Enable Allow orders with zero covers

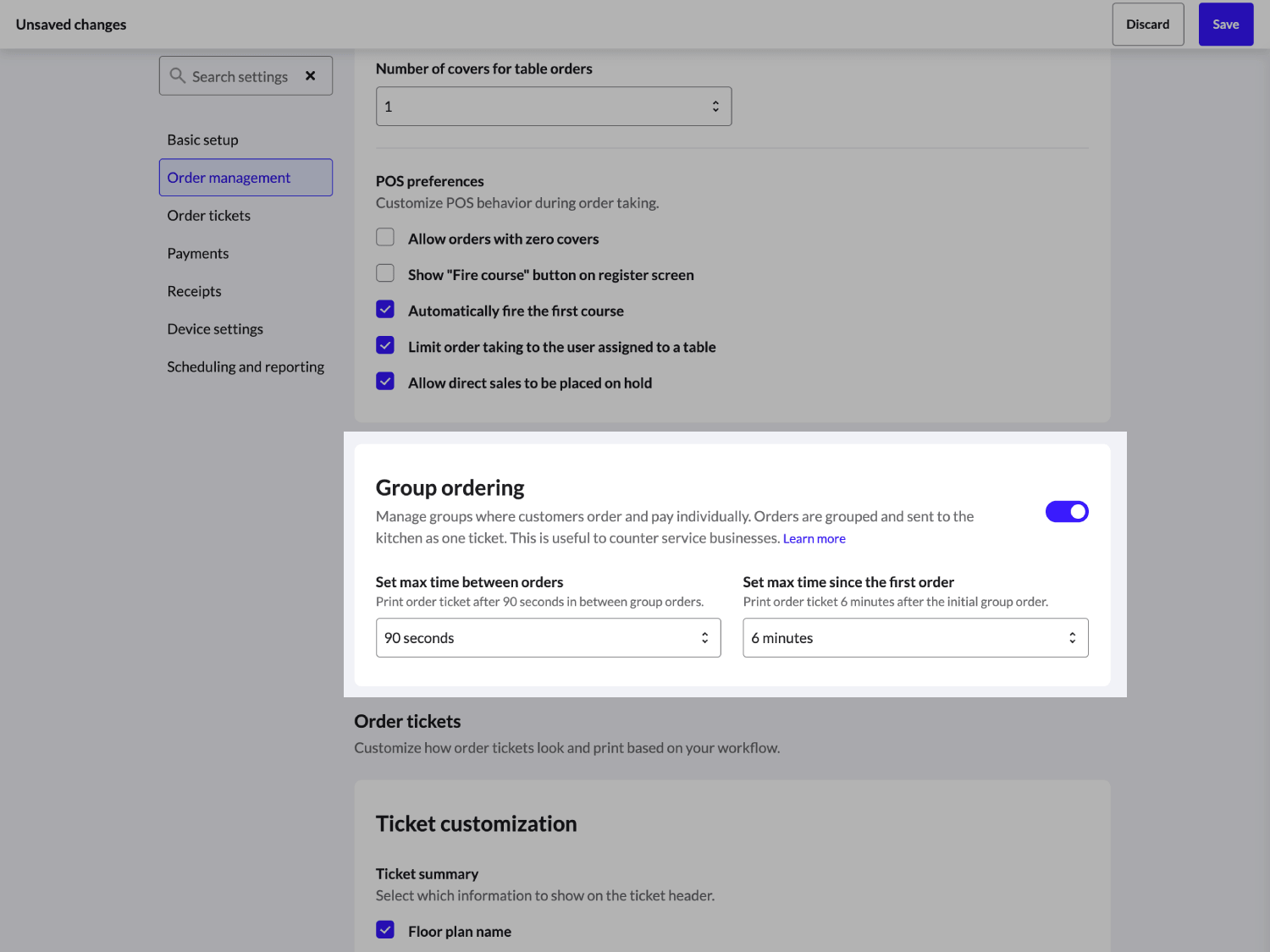[385, 238]
